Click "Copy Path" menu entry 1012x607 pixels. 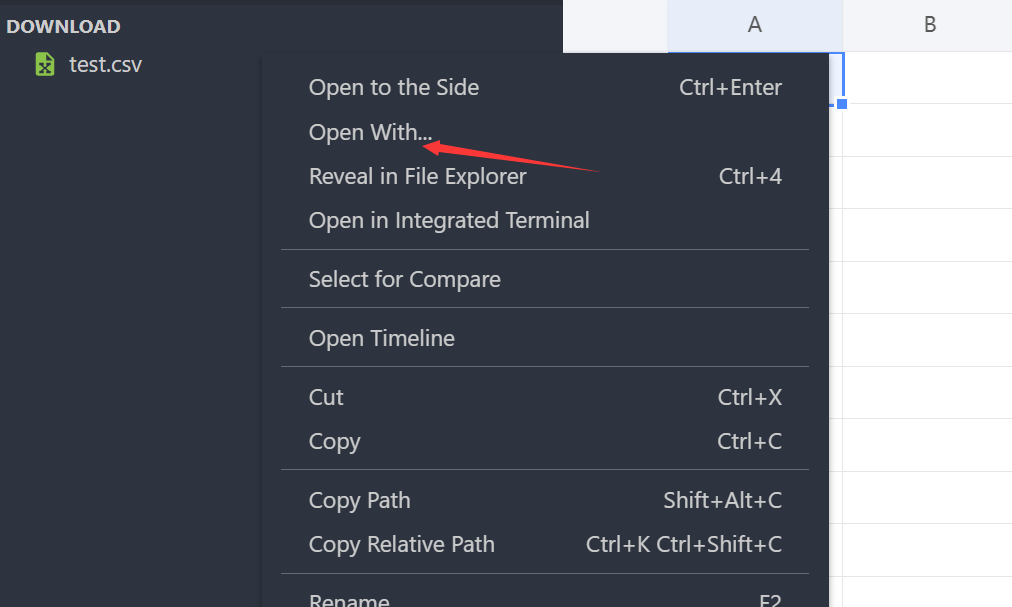pyautogui.click(x=359, y=500)
